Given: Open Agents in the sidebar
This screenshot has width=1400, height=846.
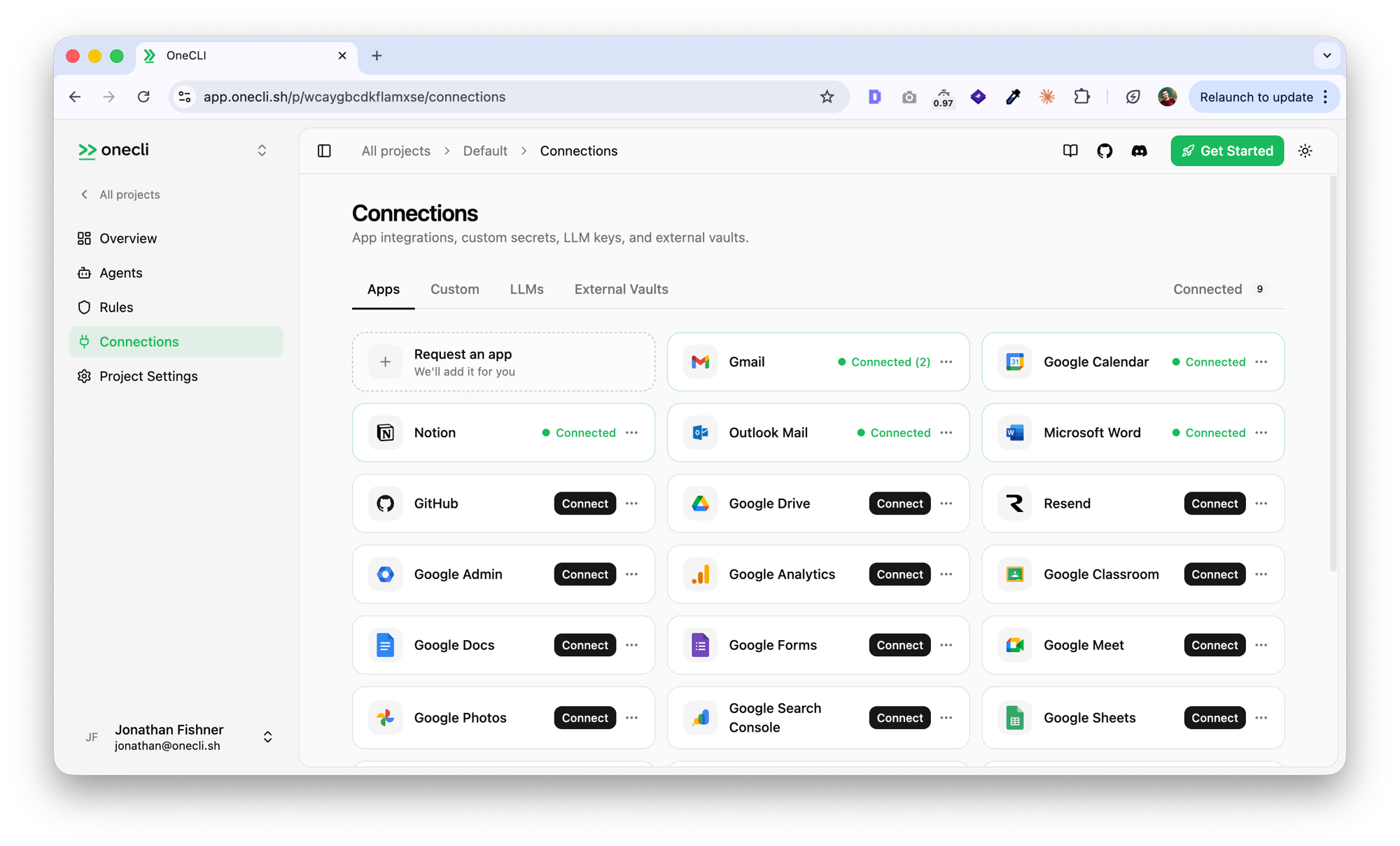Looking at the screenshot, I should tap(176, 273).
